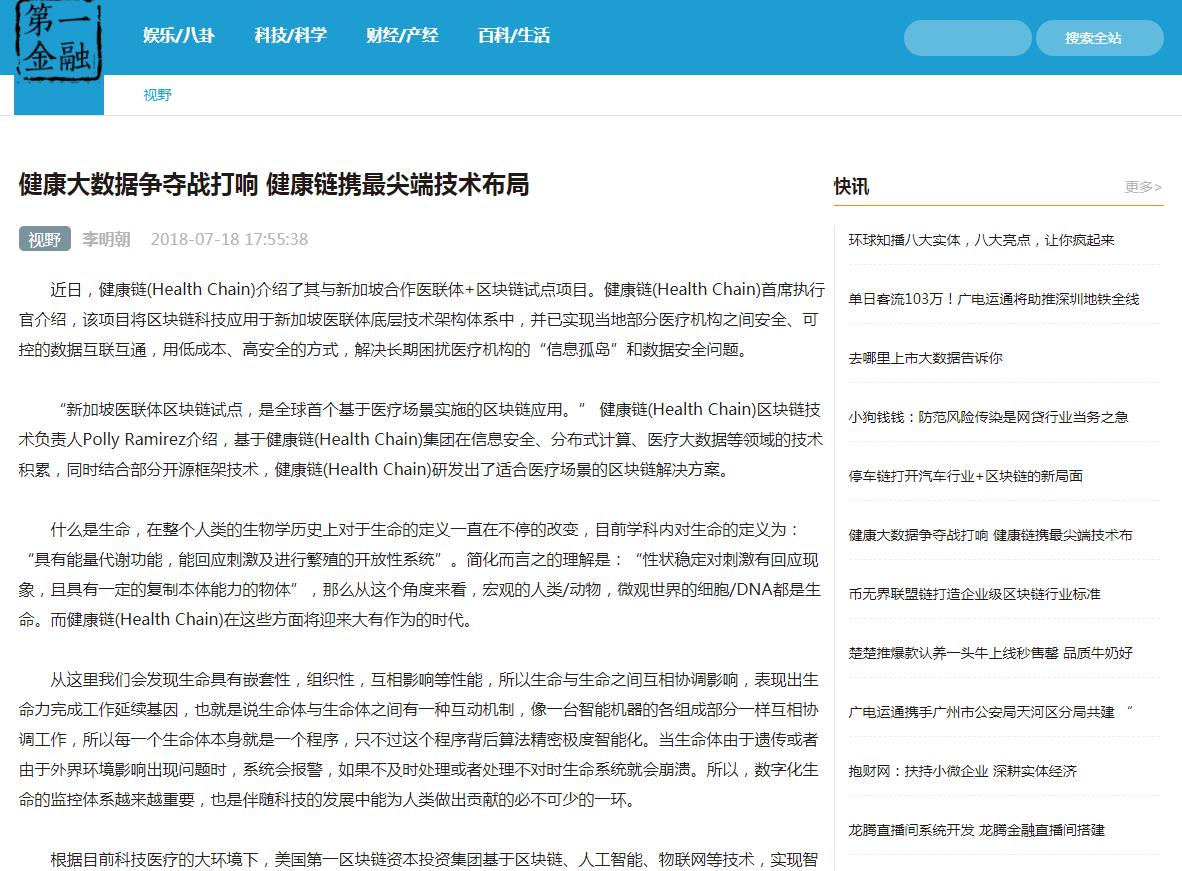Click the article headline 健康大数据争夺战打响
1182x871 pixels.
tap(274, 184)
